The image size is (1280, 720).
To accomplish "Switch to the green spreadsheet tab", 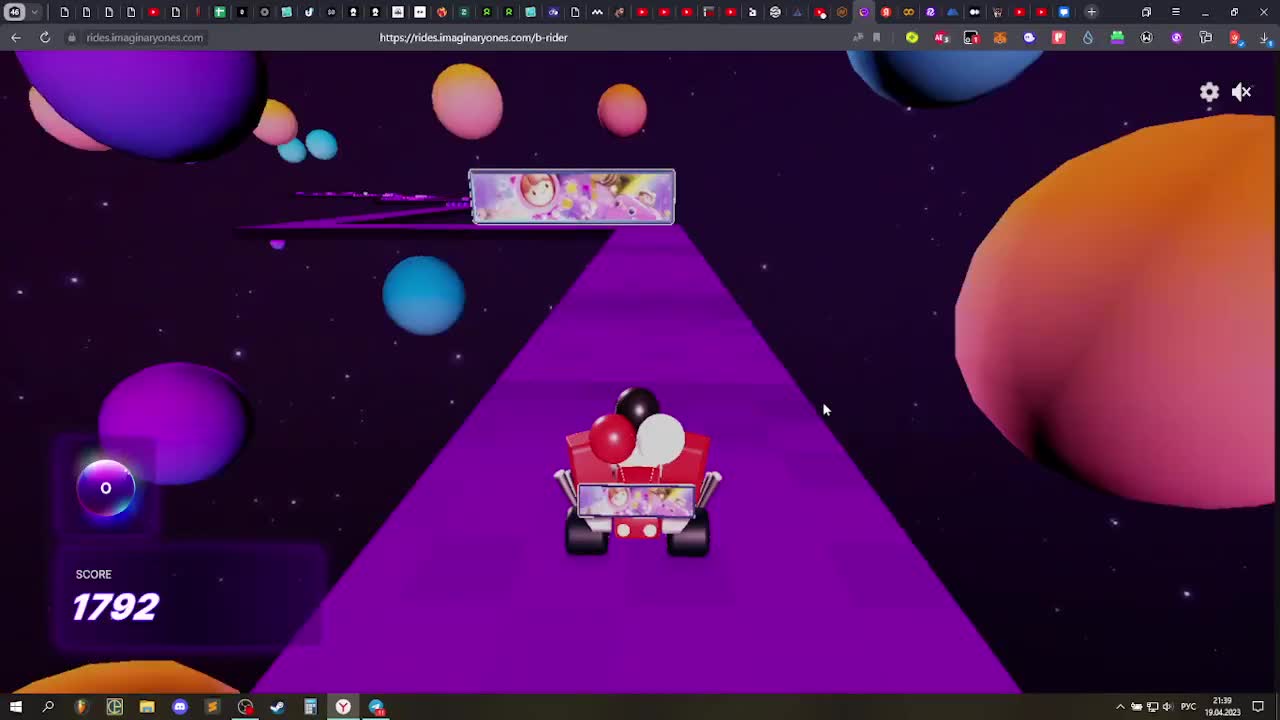I will coord(219,12).
